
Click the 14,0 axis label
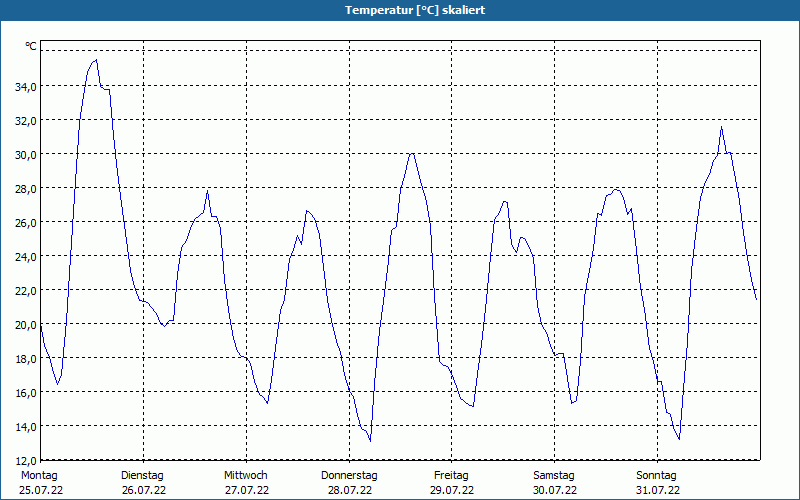click(26, 427)
